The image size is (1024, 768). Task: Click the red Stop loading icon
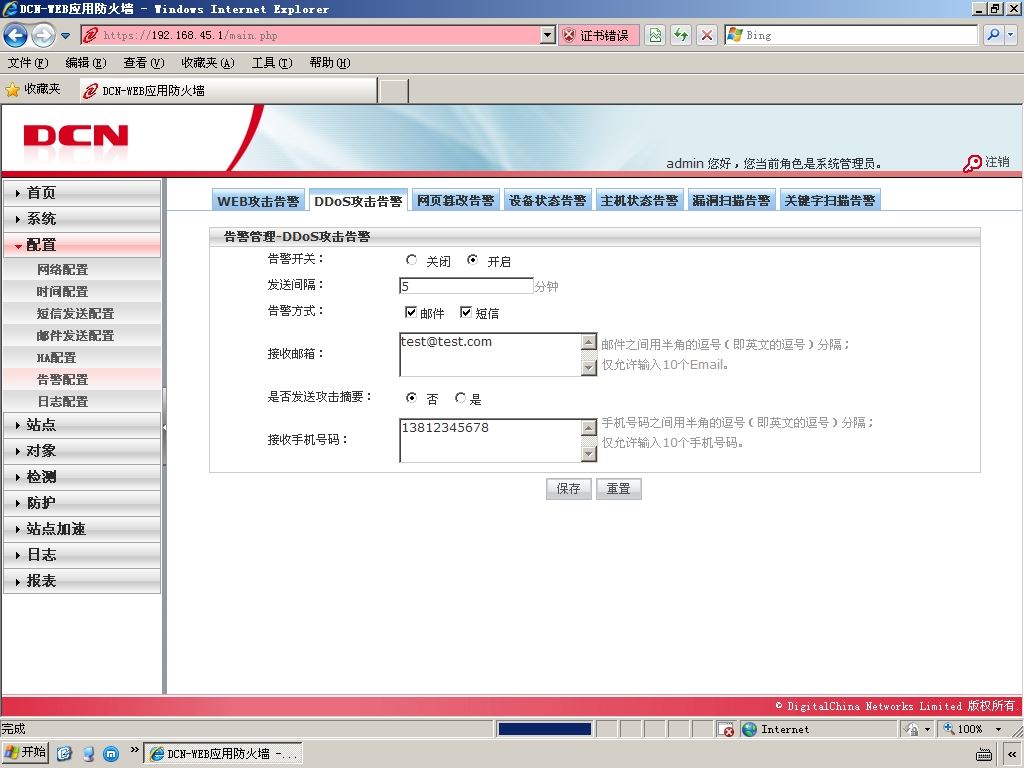(707, 35)
